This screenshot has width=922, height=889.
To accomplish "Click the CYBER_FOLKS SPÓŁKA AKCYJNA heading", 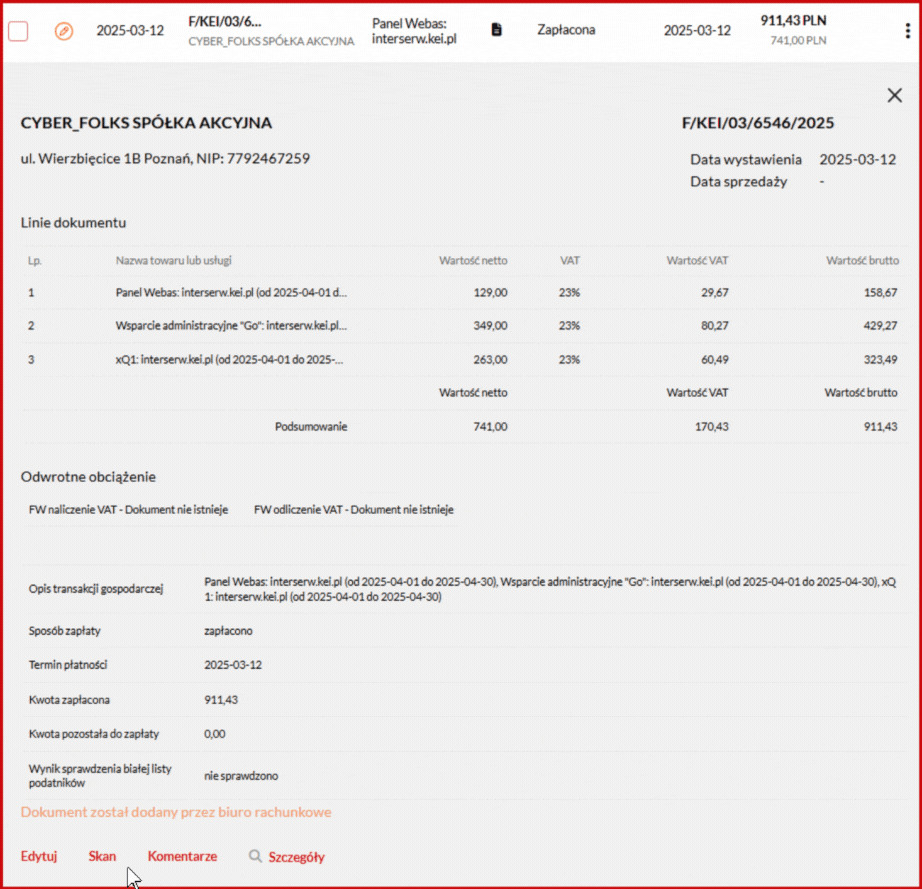I will pyautogui.click(x=146, y=123).
